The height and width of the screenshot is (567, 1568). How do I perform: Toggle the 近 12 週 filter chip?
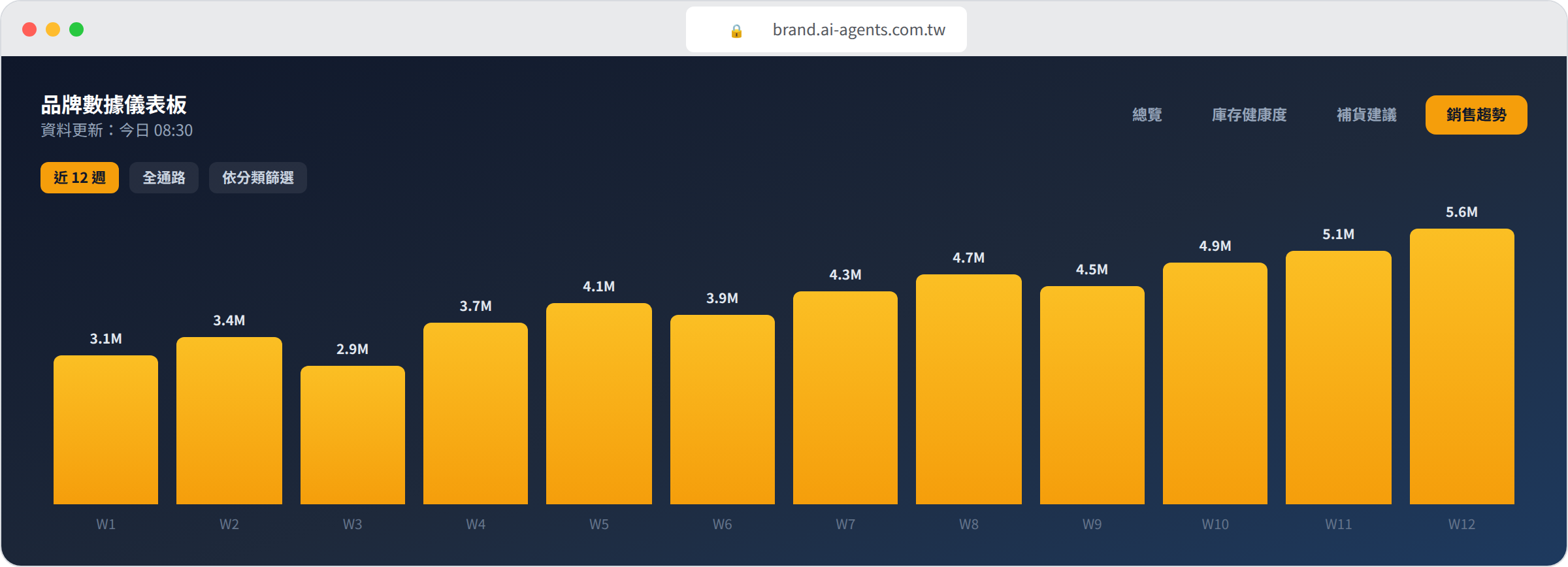(80, 178)
